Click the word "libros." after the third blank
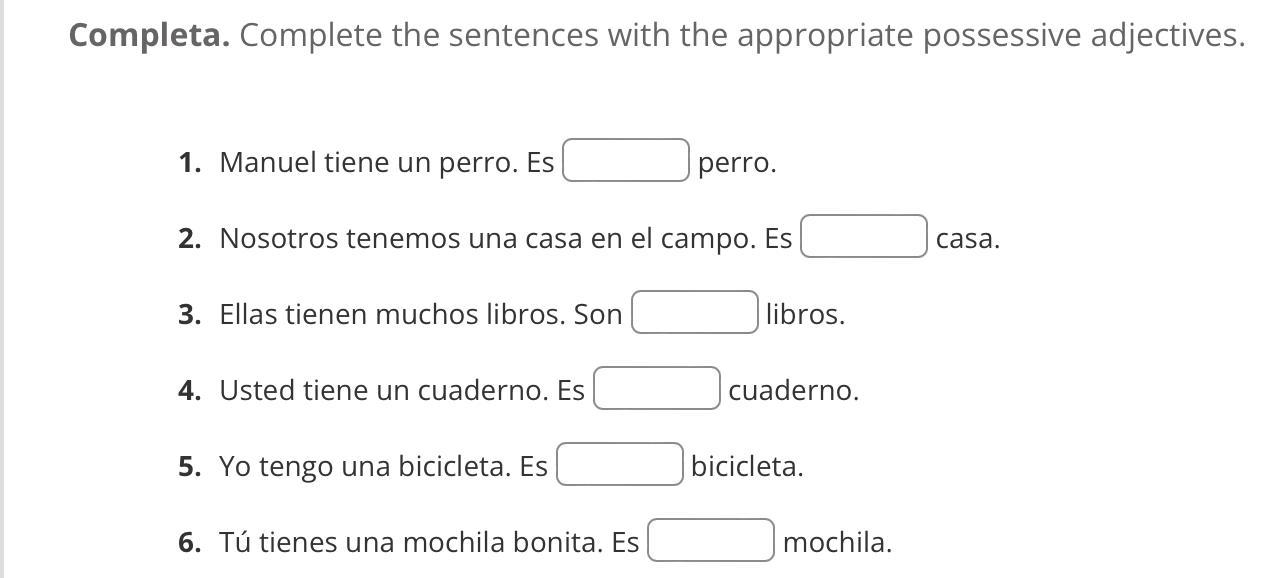 coord(805,315)
